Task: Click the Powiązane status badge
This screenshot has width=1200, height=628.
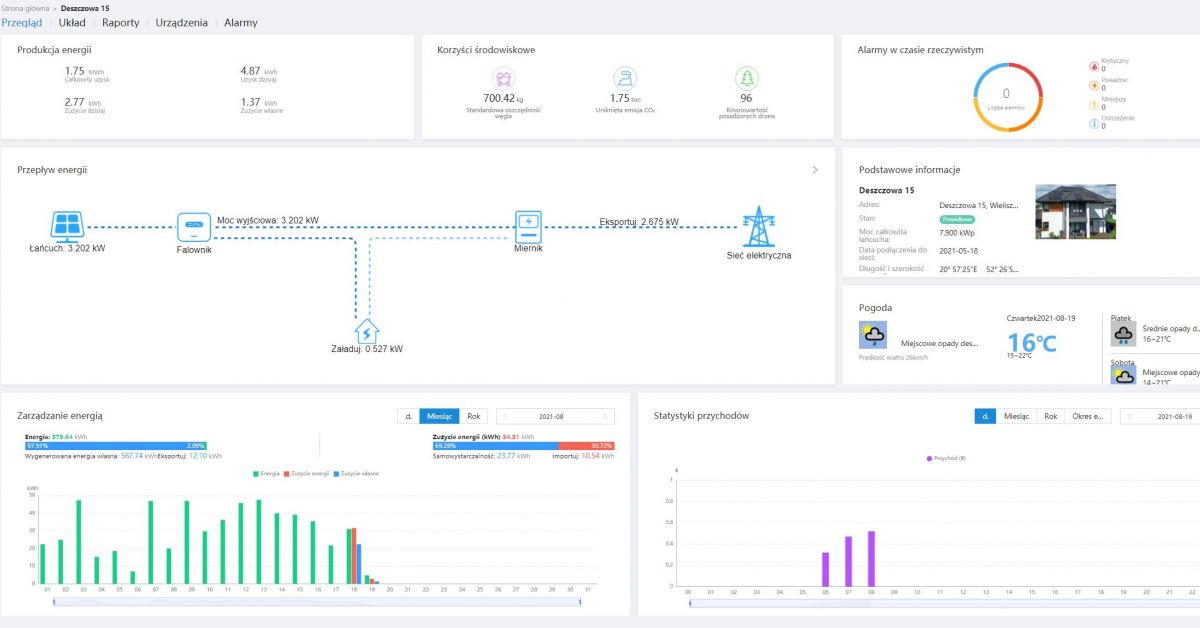Action: click(957, 218)
